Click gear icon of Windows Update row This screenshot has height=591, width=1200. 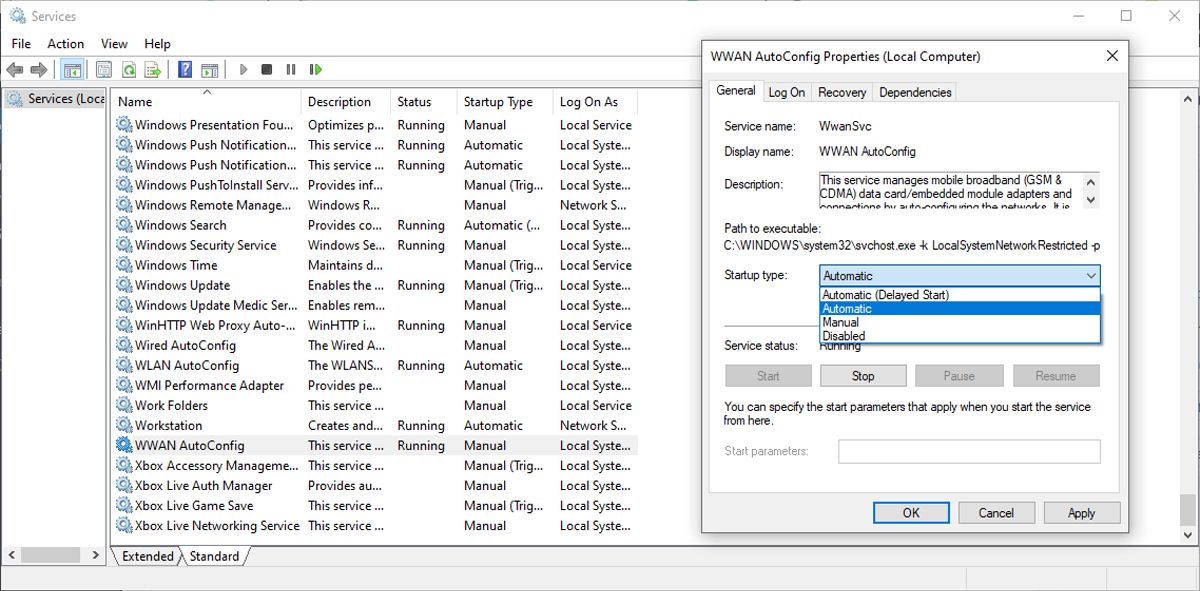point(124,285)
